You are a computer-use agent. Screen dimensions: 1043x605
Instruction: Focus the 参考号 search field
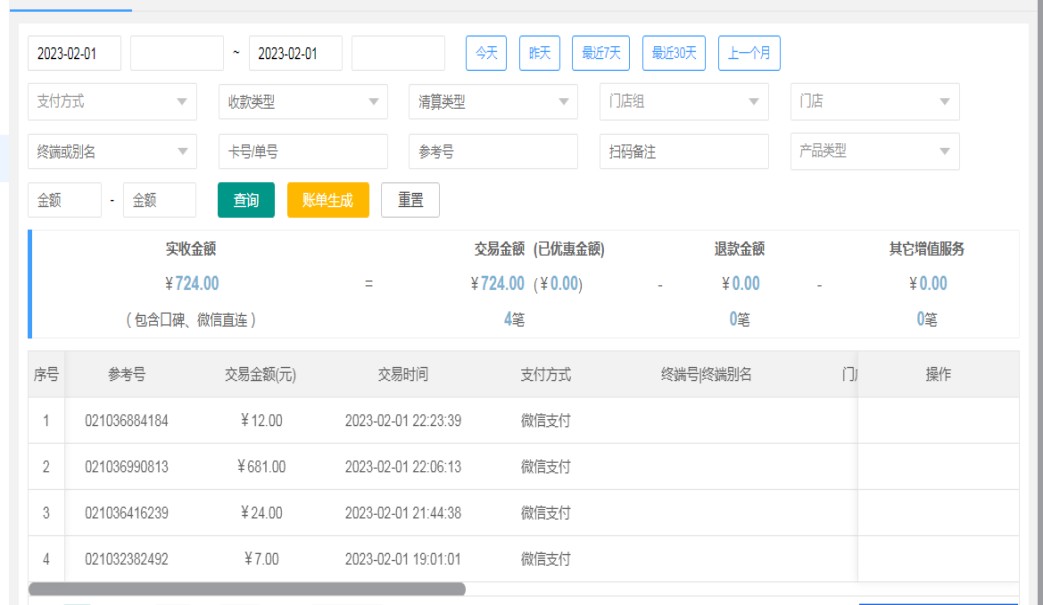(493, 152)
